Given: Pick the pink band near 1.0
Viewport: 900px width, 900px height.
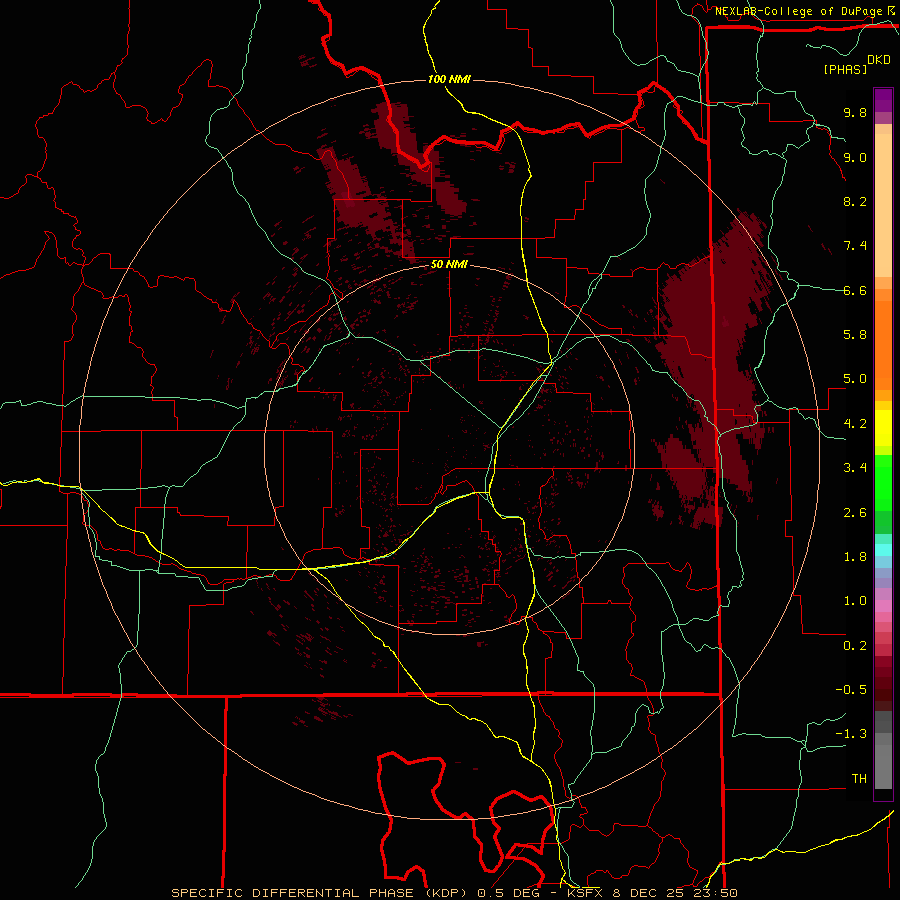Looking at the screenshot, I should point(883,606).
